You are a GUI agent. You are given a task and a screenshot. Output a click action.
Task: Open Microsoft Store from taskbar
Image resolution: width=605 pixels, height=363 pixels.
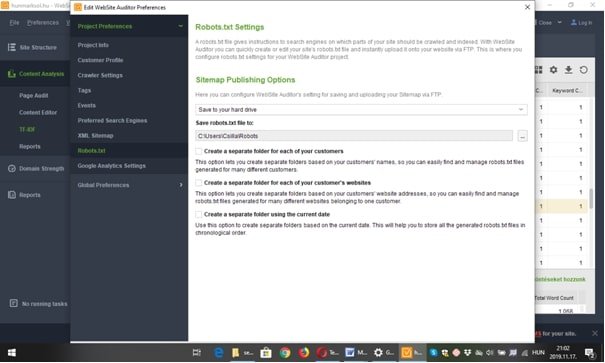(266, 353)
